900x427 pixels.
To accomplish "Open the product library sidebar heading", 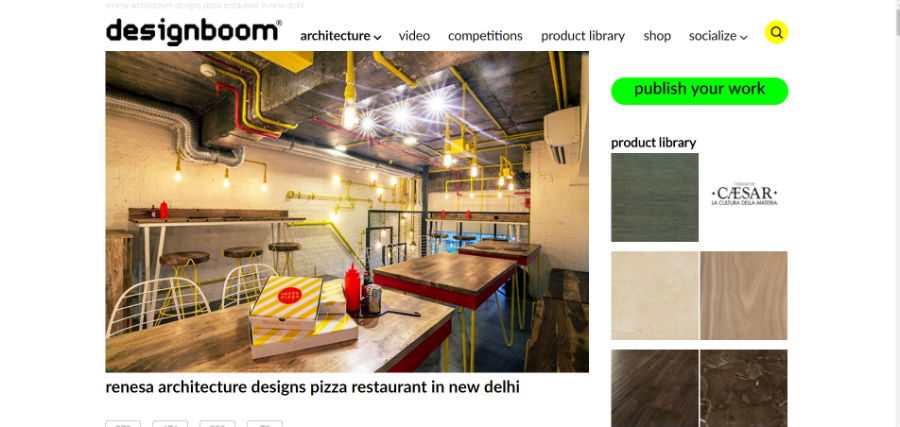I will pyautogui.click(x=653, y=142).
